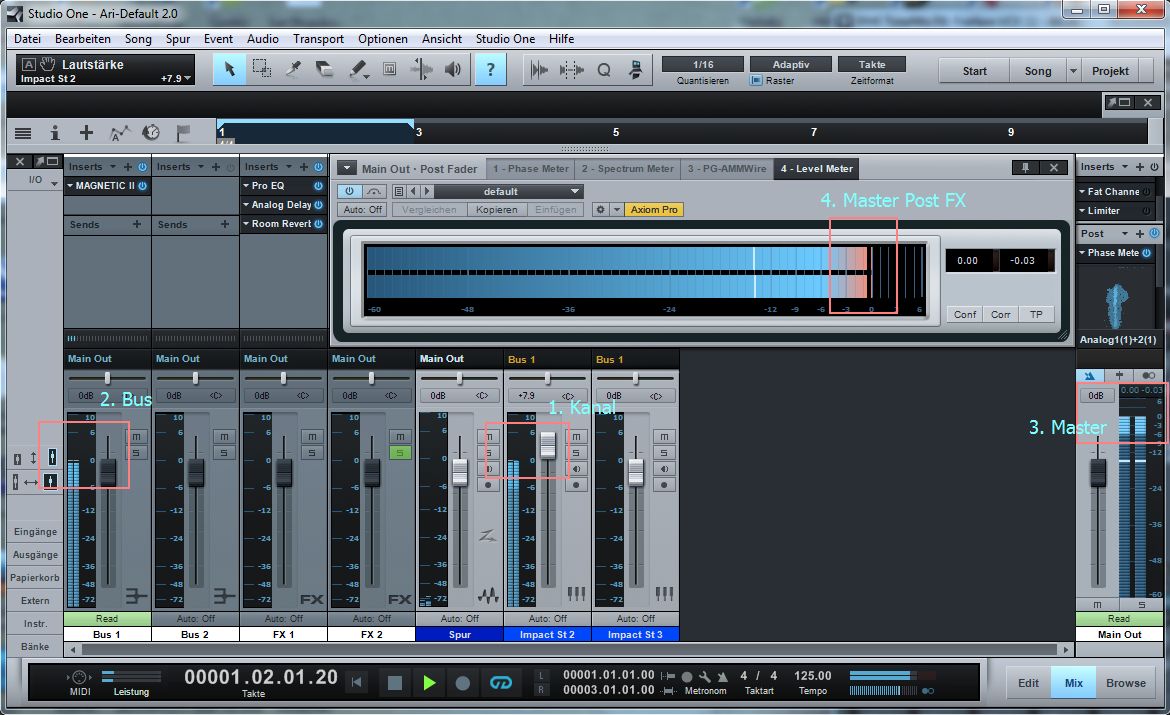Toggle Pro EQ power button

(319, 186)
